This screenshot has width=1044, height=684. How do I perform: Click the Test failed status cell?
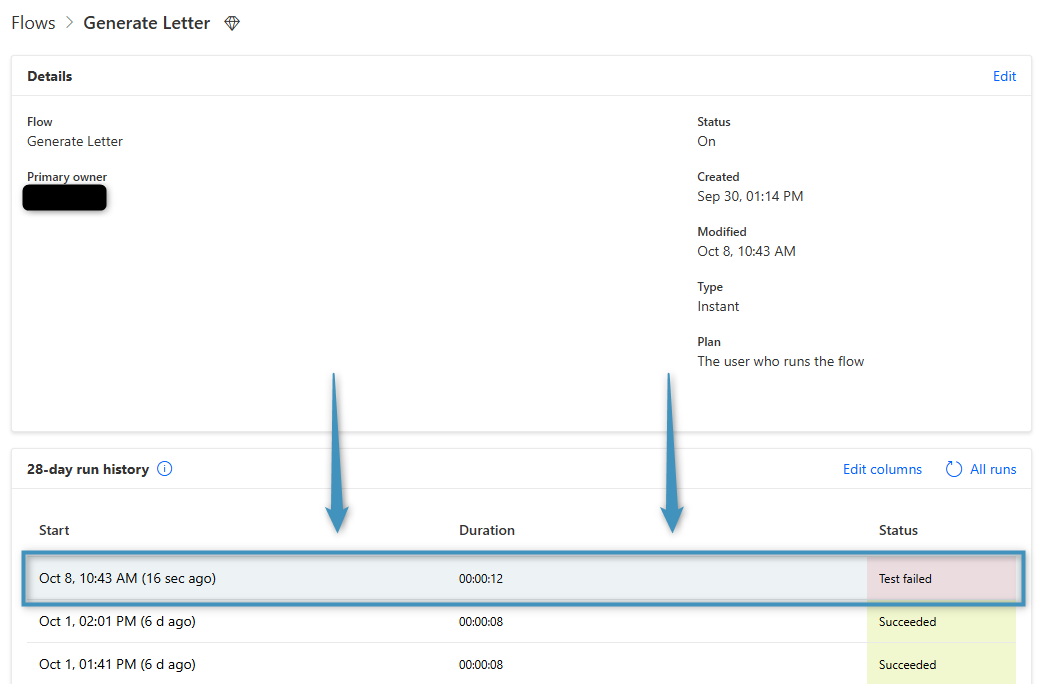coord(905,579)
